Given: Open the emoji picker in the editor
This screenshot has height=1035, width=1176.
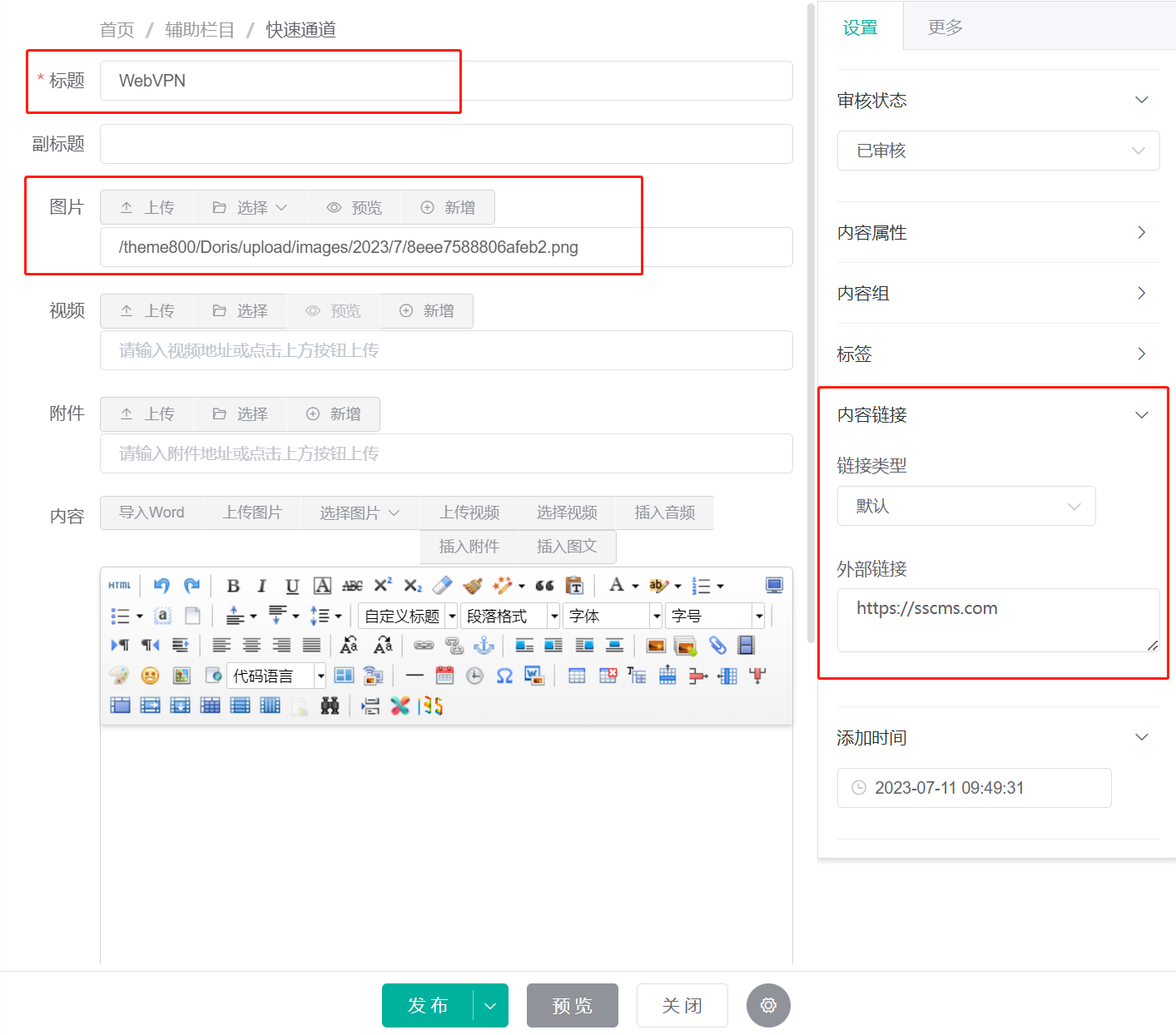Looking at the screenshot, I should (150, 676).
